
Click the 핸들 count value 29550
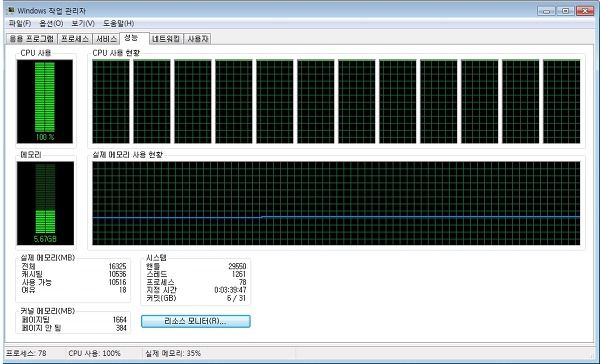[237, 266]
